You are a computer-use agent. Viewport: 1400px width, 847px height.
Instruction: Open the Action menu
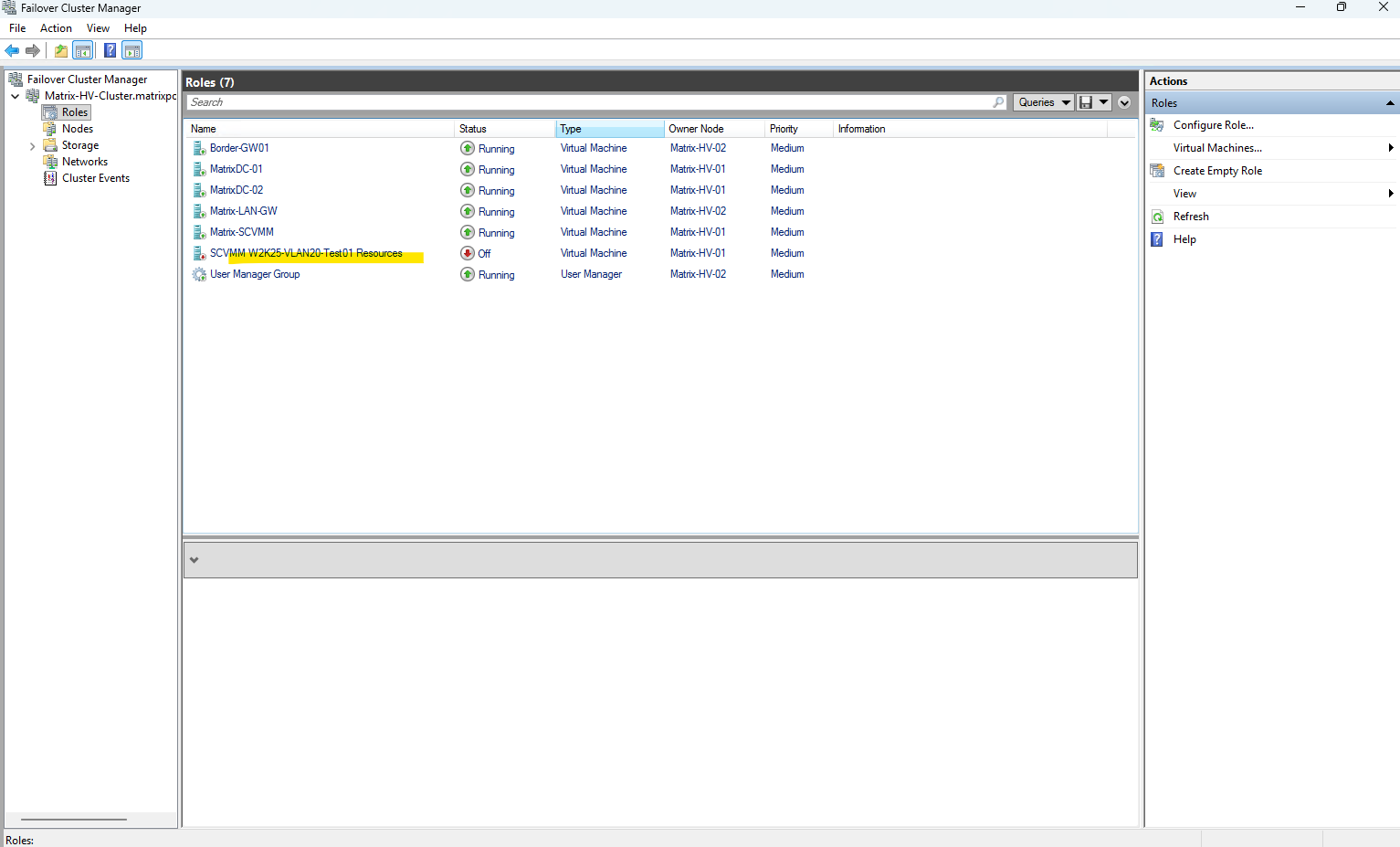tap(56, 28)
